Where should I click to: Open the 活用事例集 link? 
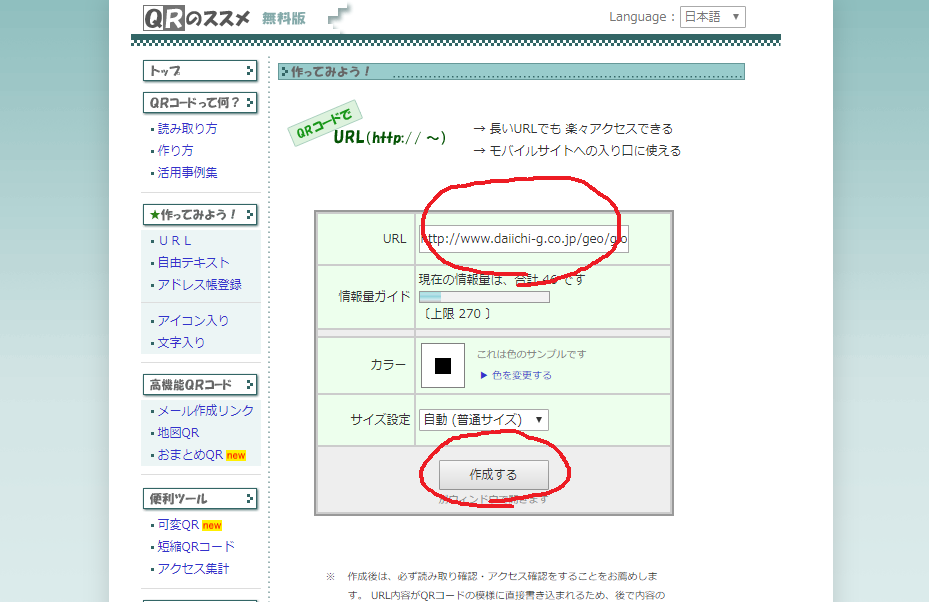pos(187,172)
